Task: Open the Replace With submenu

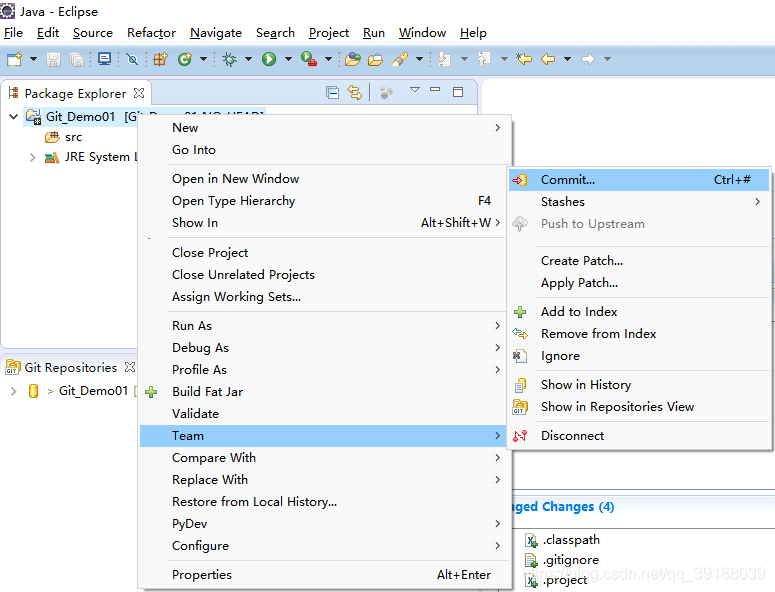Action: pyautogui.click(x=324, y=480)
